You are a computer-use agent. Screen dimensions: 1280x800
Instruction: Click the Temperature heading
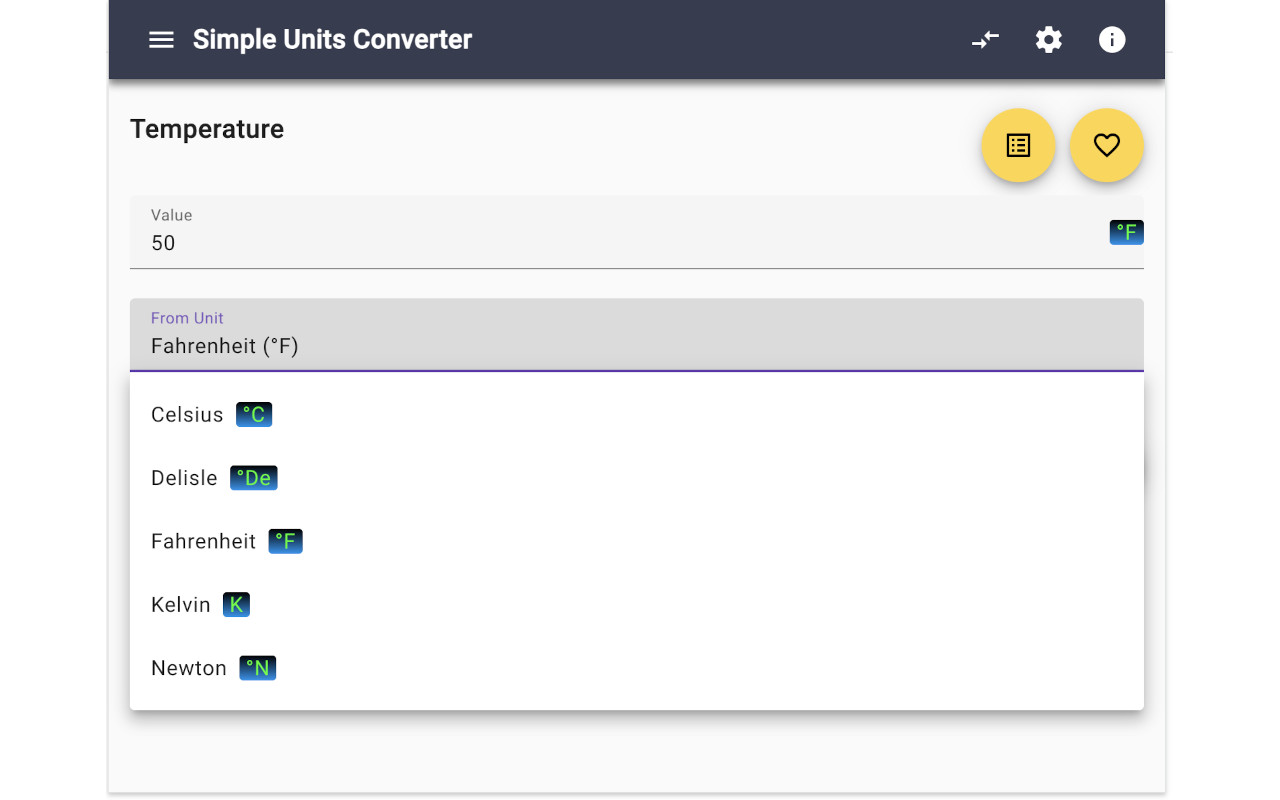pos(206,129)
